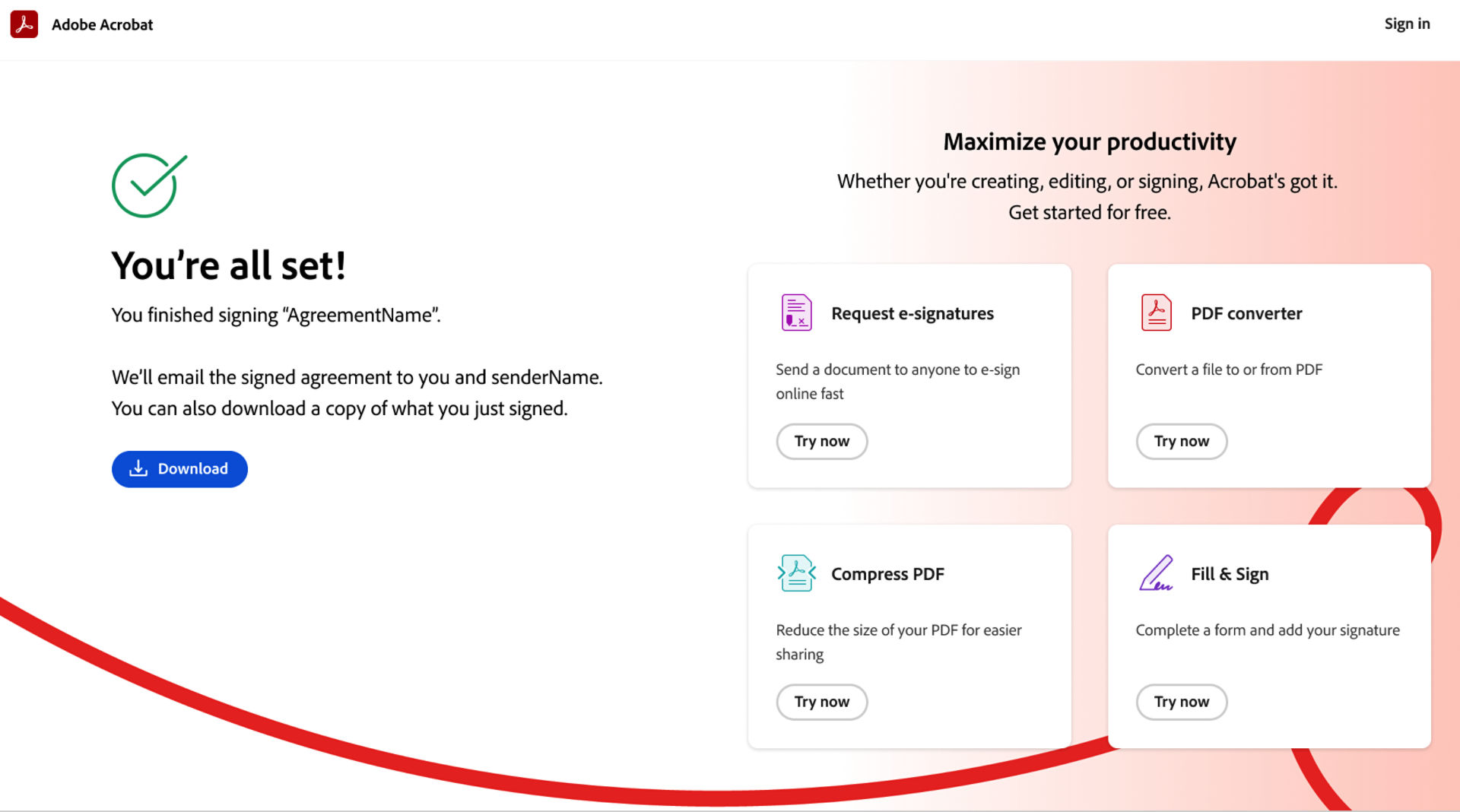The width and height of the screenshot is (1460, 812).
Task: Try now under PDF converter
Action: click(x=1181, y=441)
